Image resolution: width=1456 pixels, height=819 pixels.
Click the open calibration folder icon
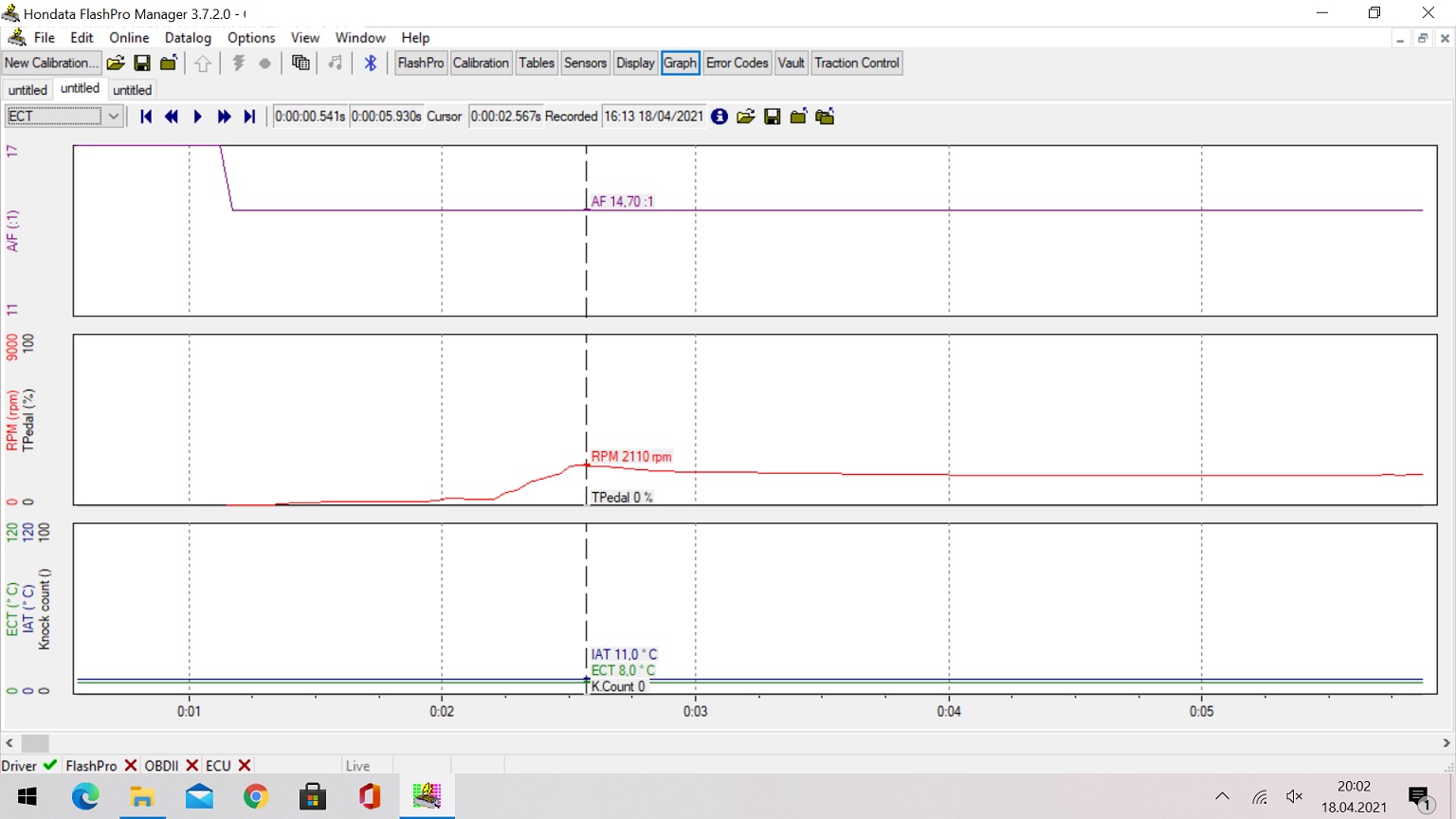click(116, 63)
